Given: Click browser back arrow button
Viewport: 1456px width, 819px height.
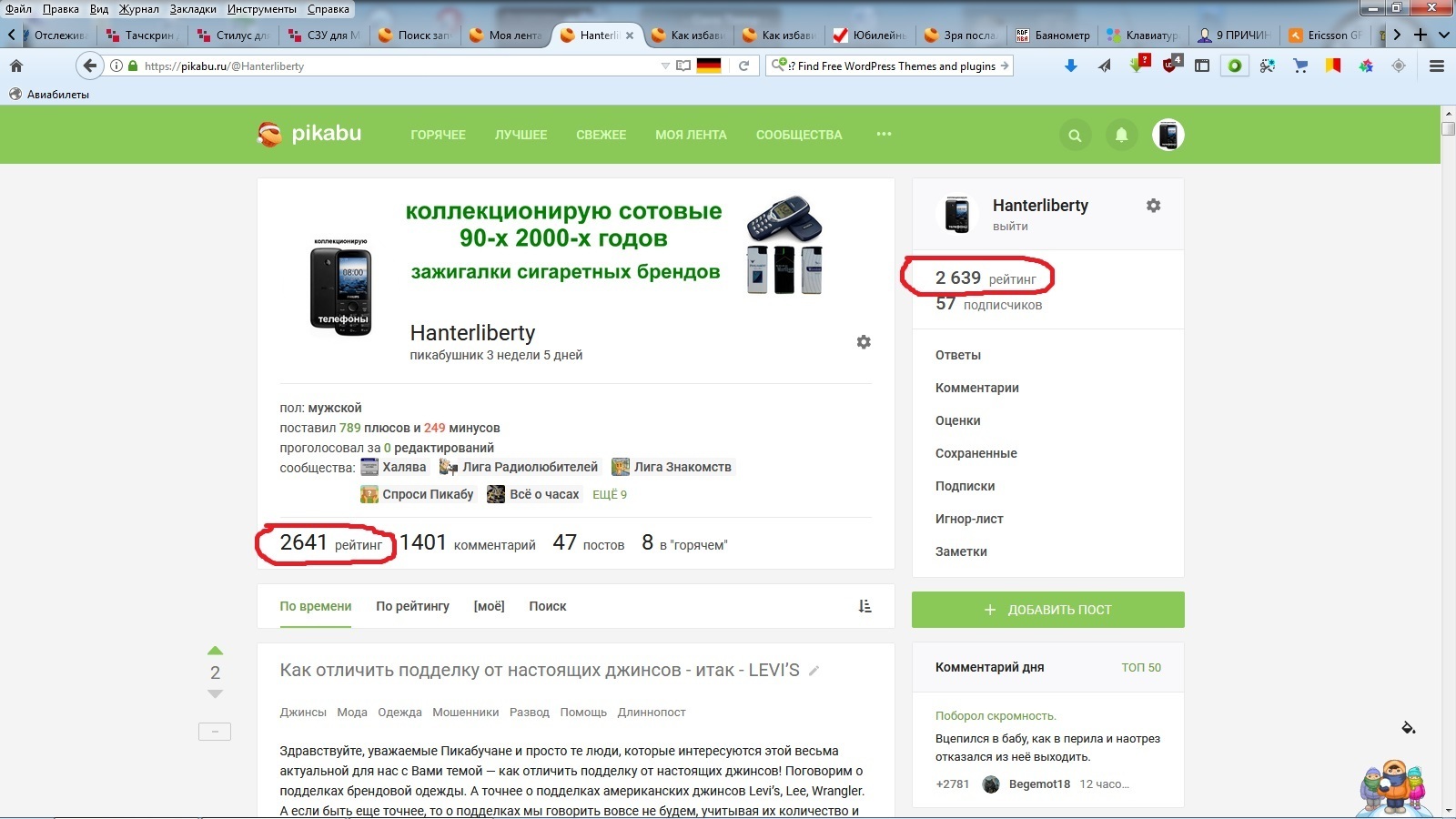Looking at the screenshot, I should (89, 66).
